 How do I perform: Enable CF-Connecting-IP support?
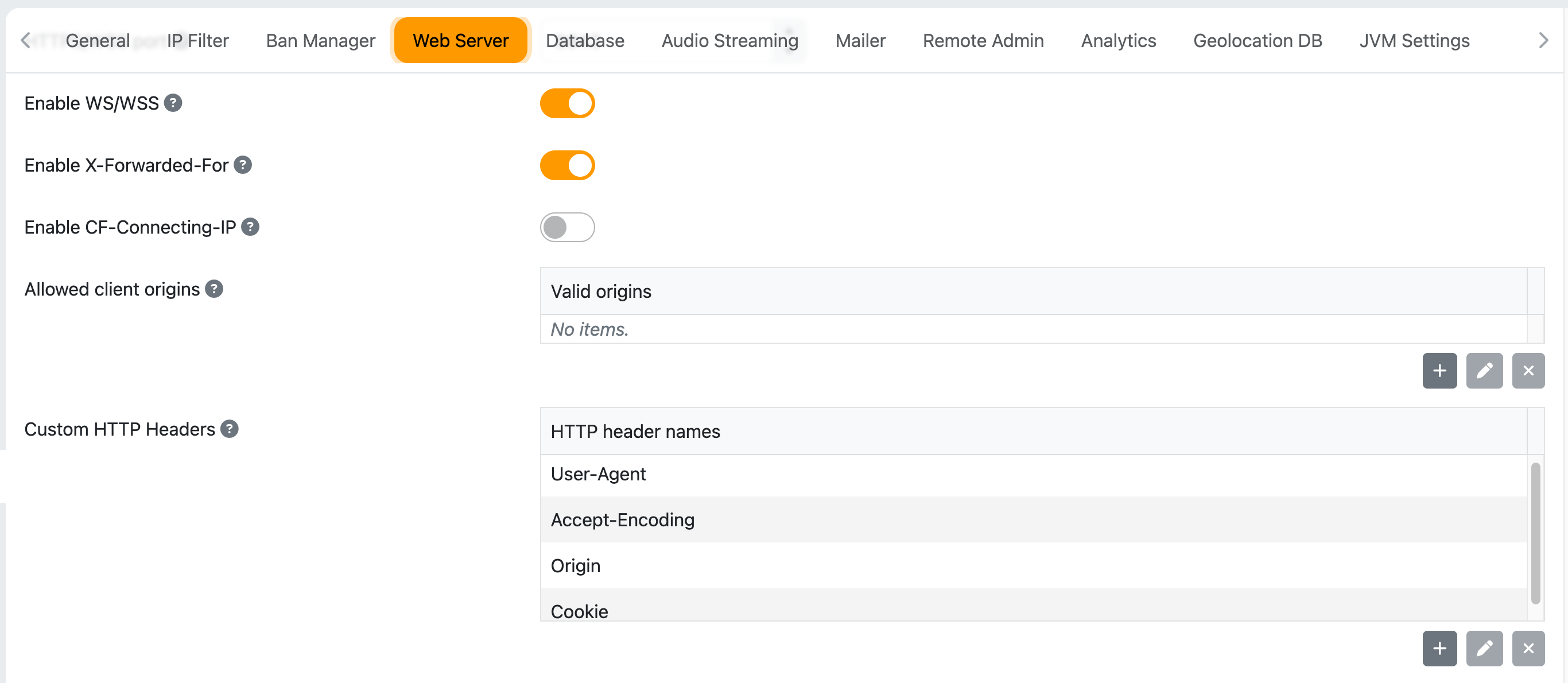pos(567,227)
